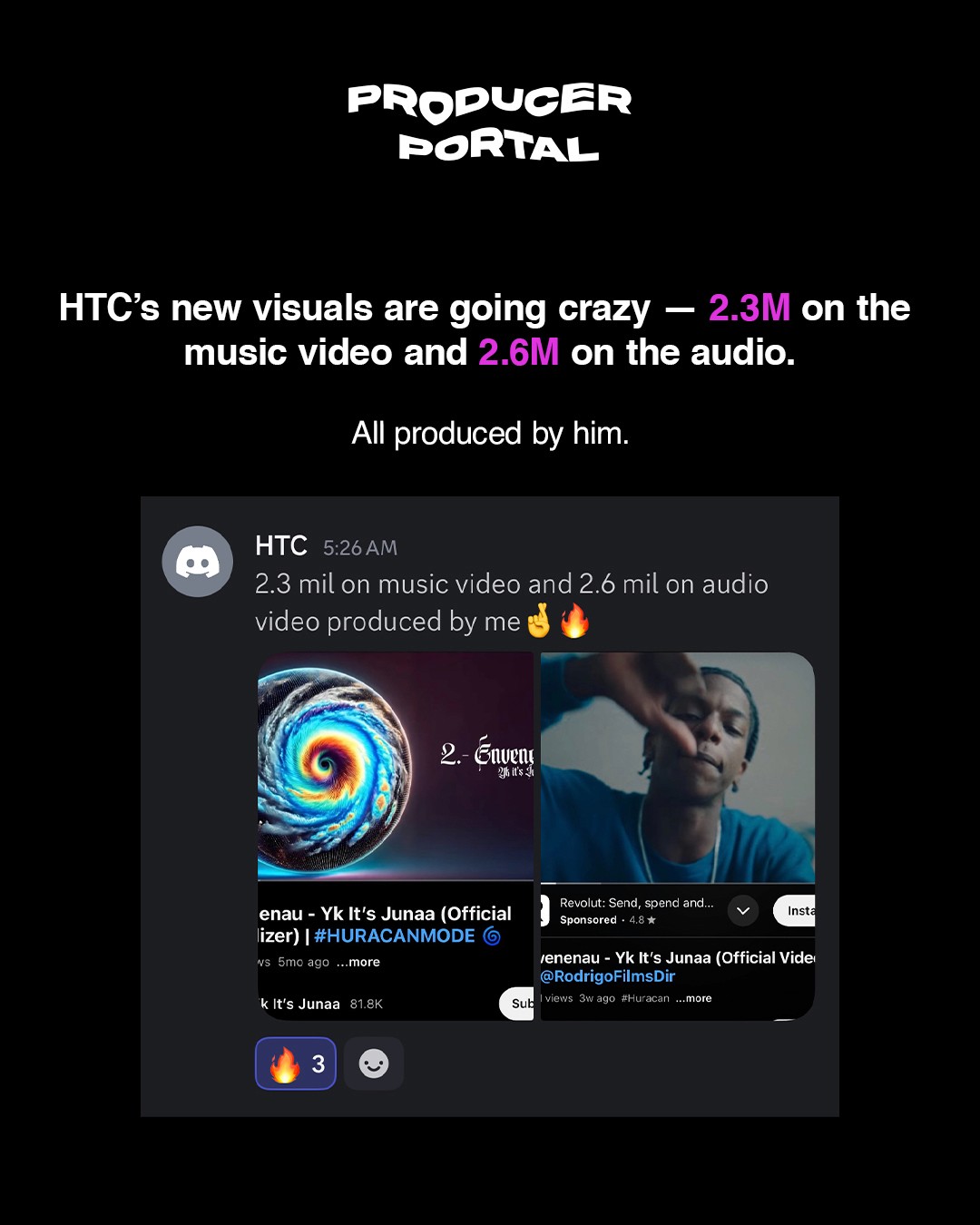This screenshot has width=980, height=1225.
Task: Click the Producer Portal logo
Action: (490, 122)
